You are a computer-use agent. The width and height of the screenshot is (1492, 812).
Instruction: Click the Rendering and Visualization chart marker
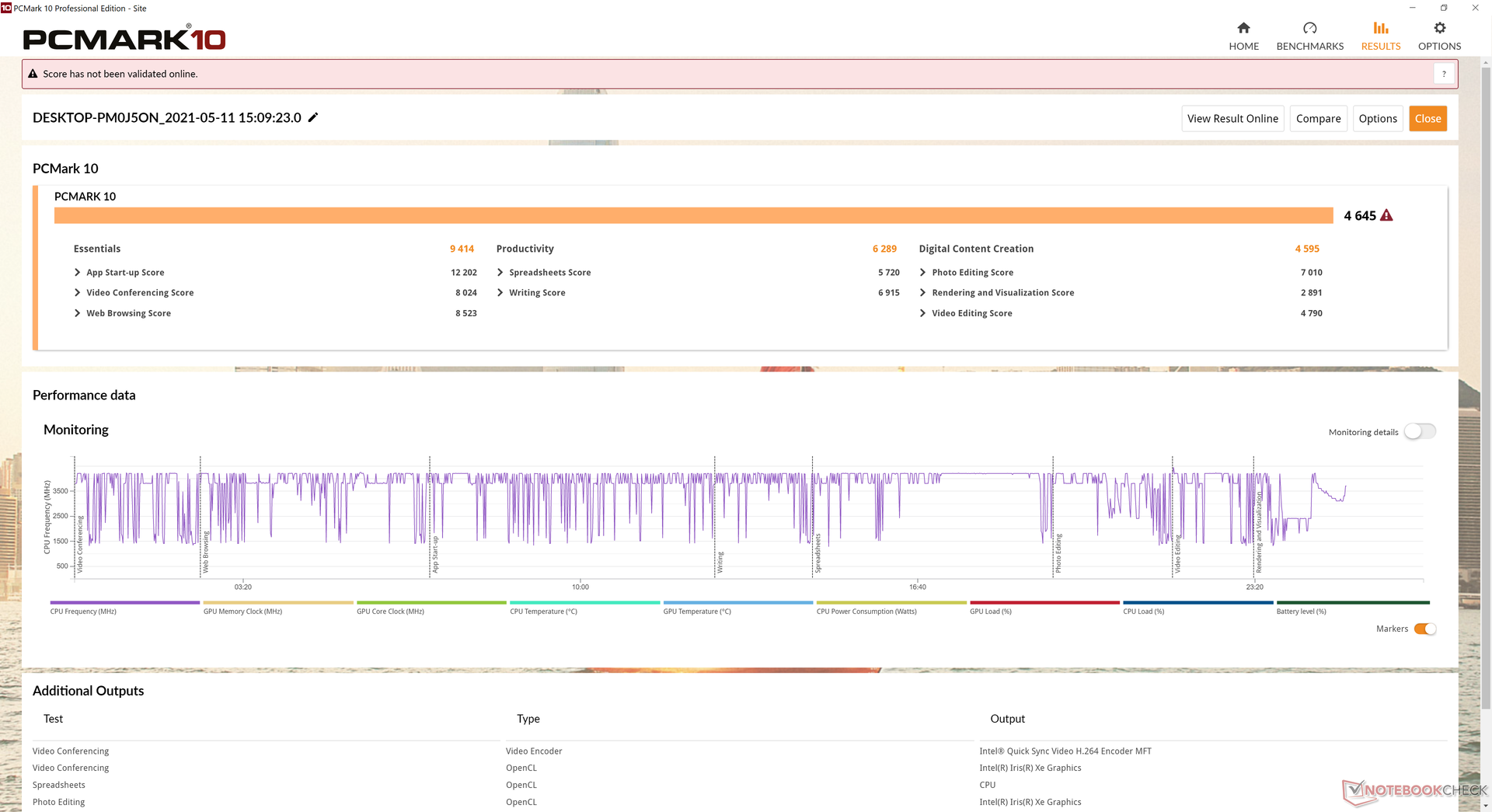(x=1259, y=532)
